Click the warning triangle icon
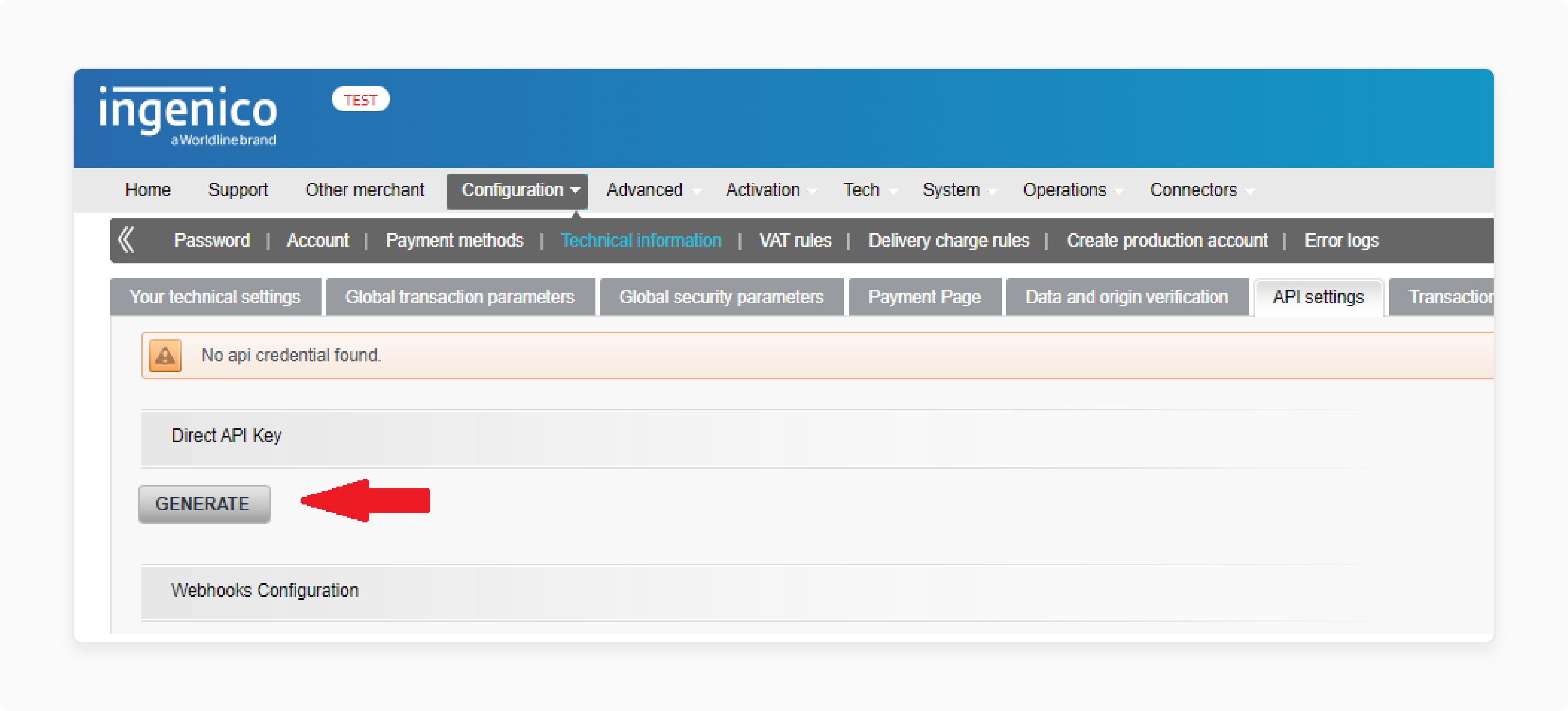The width and height of the screenshot is (1568, 711). pyautogui.click(x=165, y=355)
